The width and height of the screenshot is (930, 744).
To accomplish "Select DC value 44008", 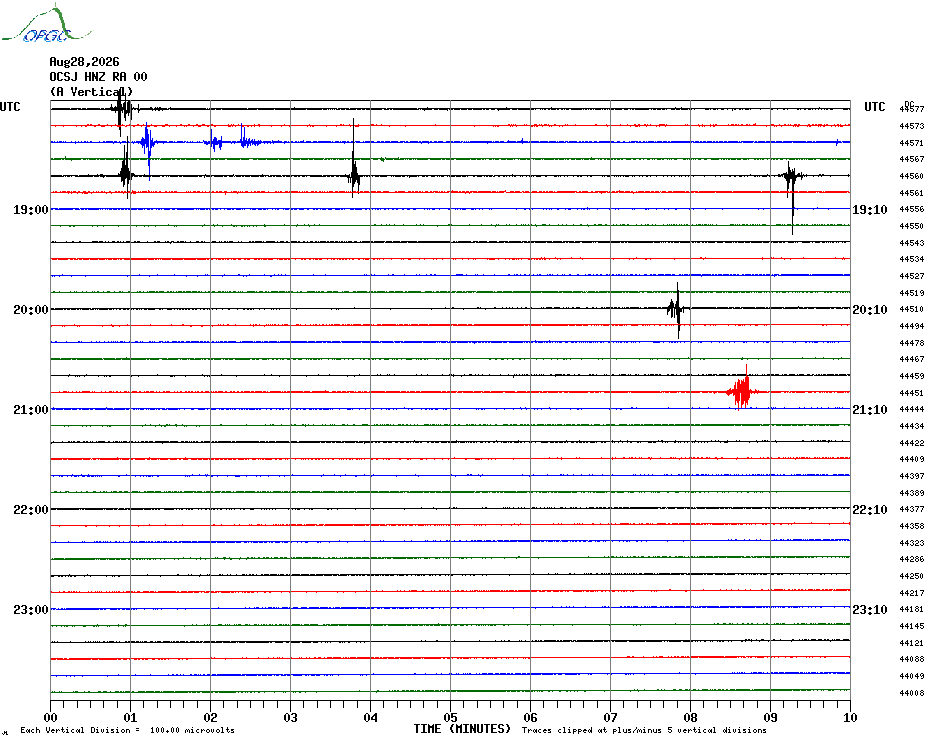I will point(912,693).
